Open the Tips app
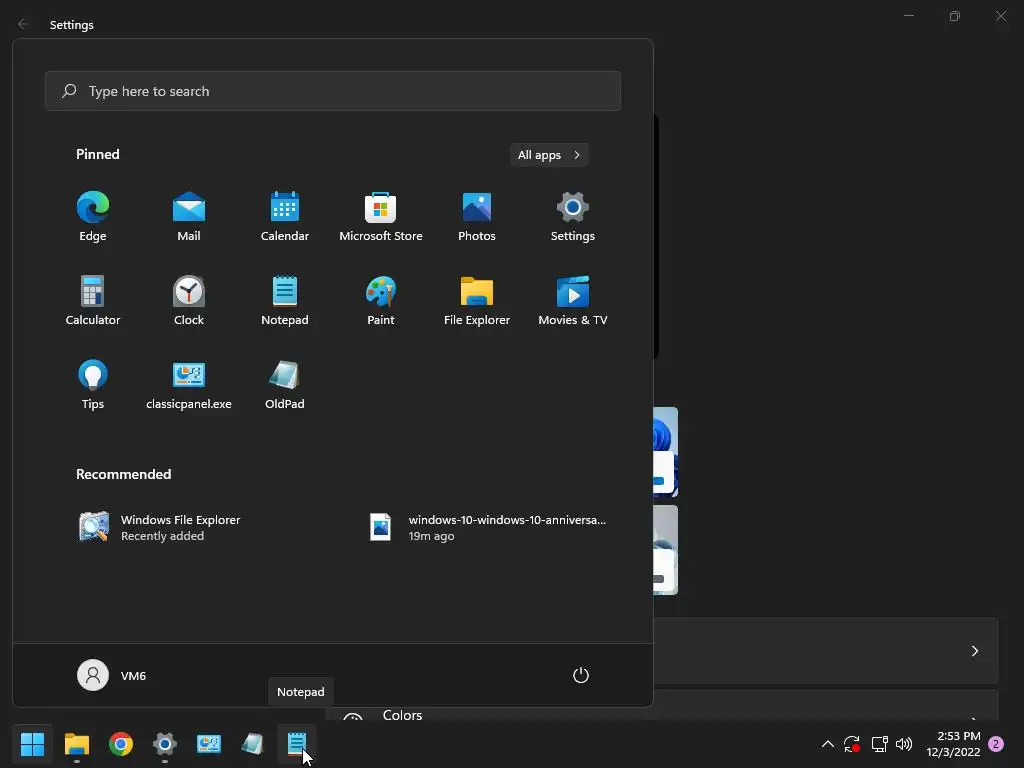The image size is (1024, 768). [93, 385]
